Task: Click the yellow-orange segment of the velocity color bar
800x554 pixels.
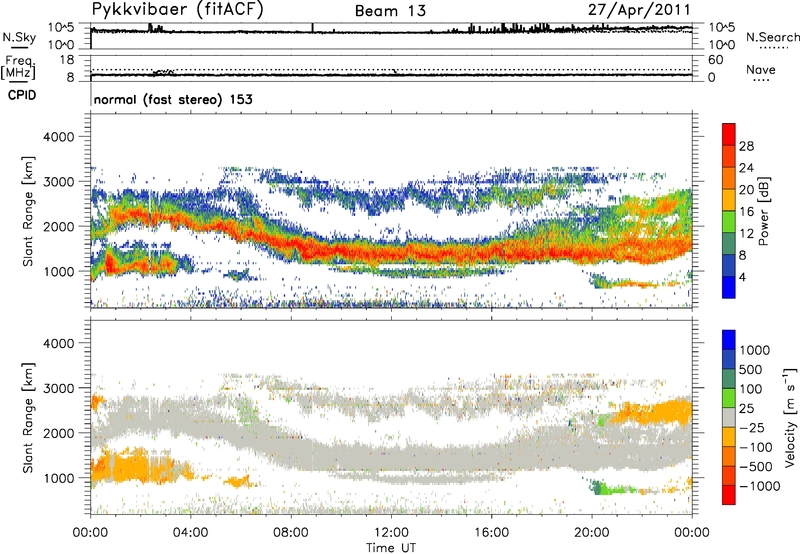Action: point(729,437)
